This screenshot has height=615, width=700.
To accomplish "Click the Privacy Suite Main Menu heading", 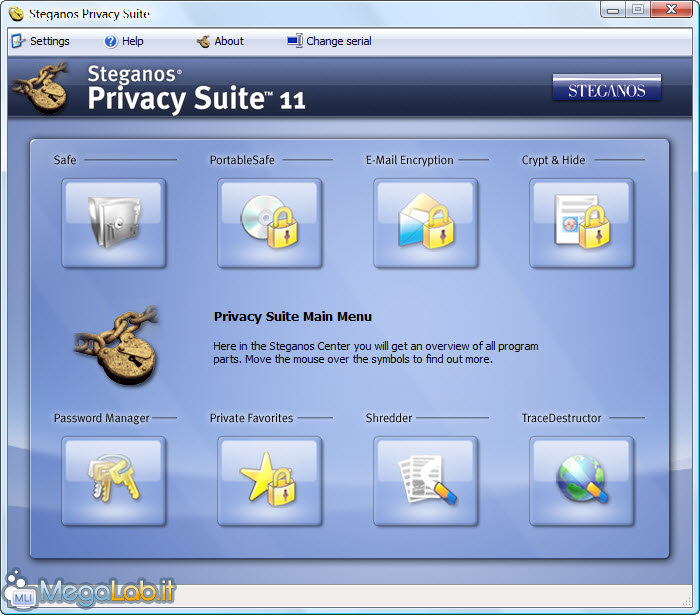I will pyautogui.click(x=292, y=316).
